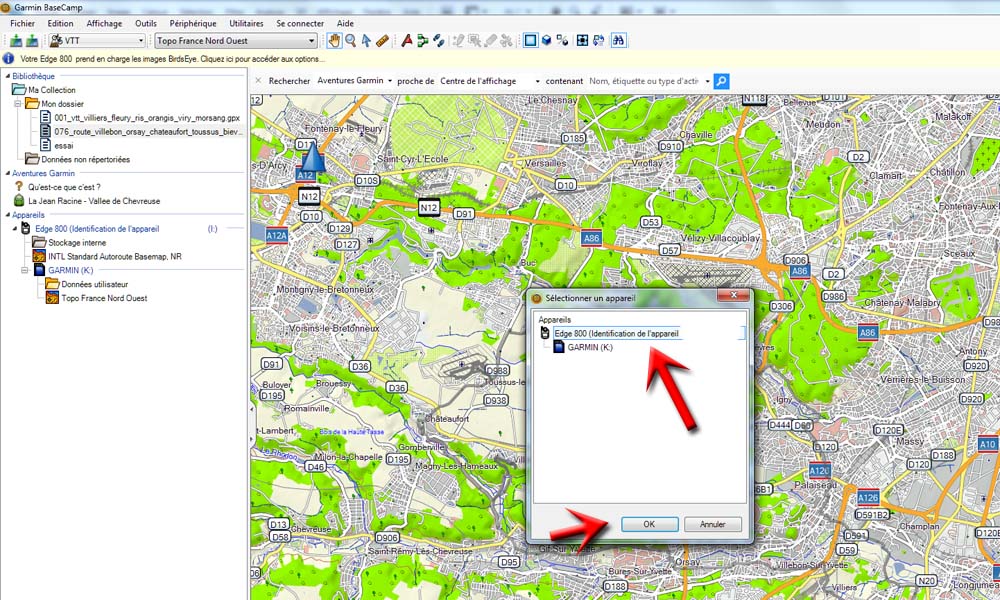Open the Périphérique menu
The image size is (1000, 600).
pos(193,23)
